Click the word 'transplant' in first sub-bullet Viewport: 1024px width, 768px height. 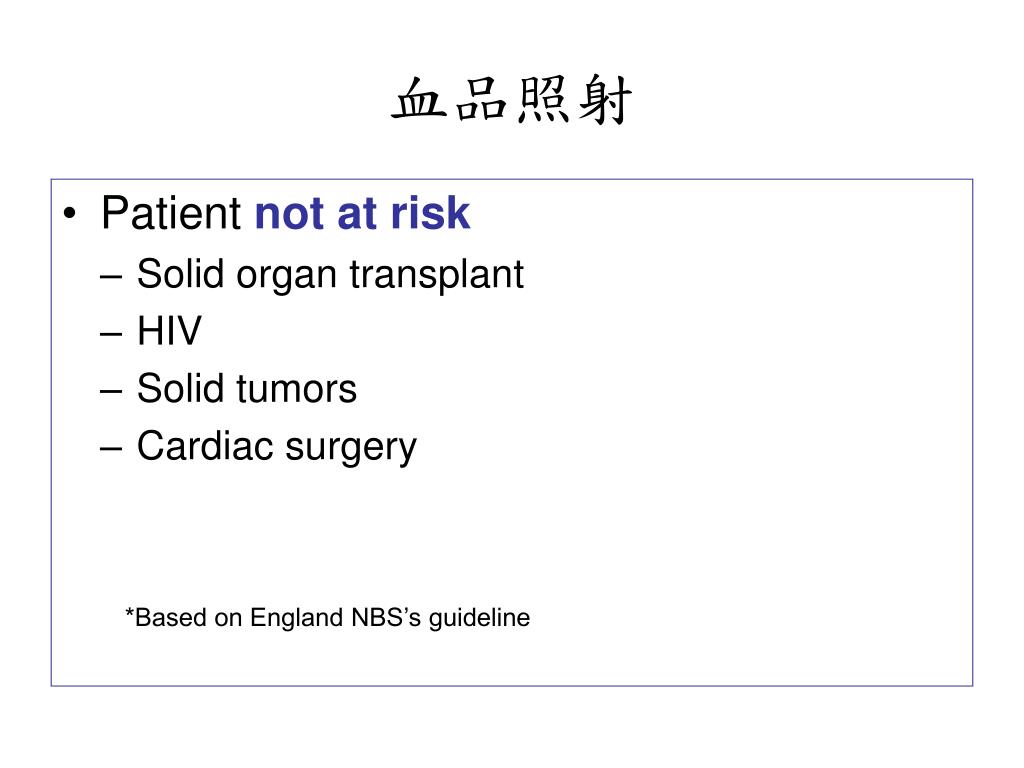[436, 274]
